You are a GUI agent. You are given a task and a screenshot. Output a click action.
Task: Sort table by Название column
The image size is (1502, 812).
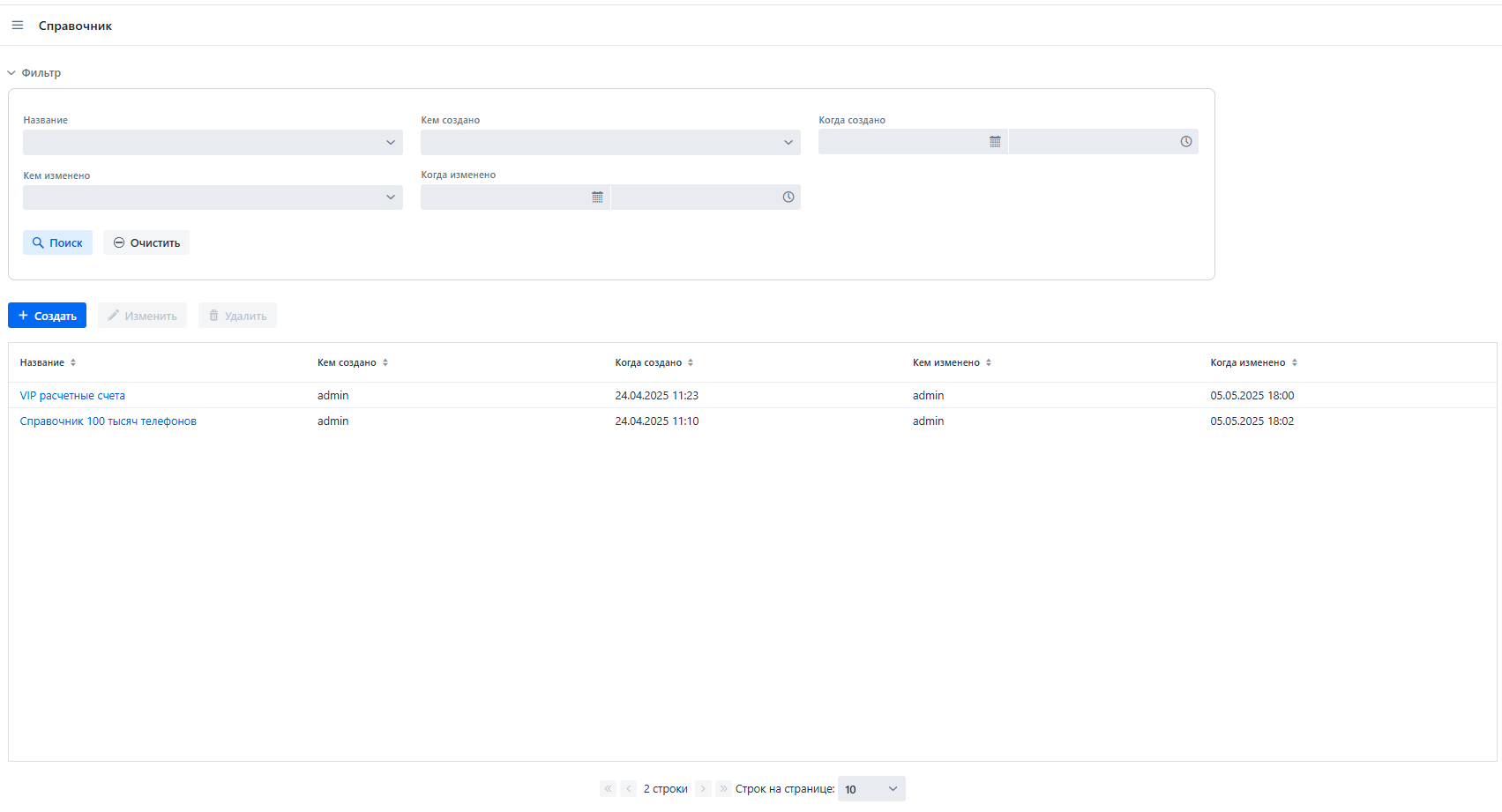[73, 362]
